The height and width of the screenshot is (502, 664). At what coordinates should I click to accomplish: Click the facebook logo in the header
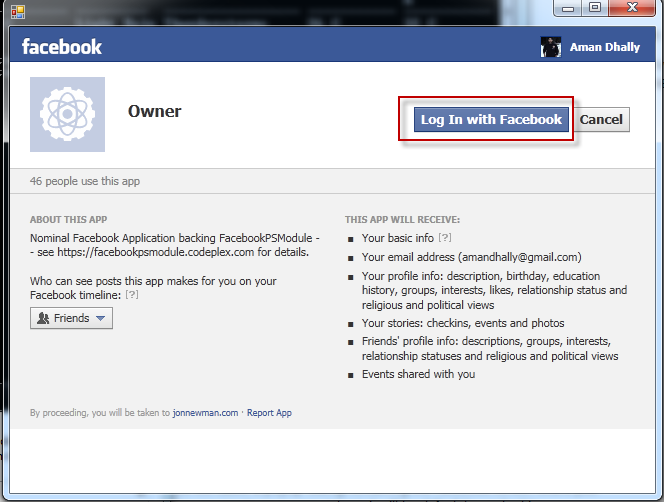tap(61, 46)
